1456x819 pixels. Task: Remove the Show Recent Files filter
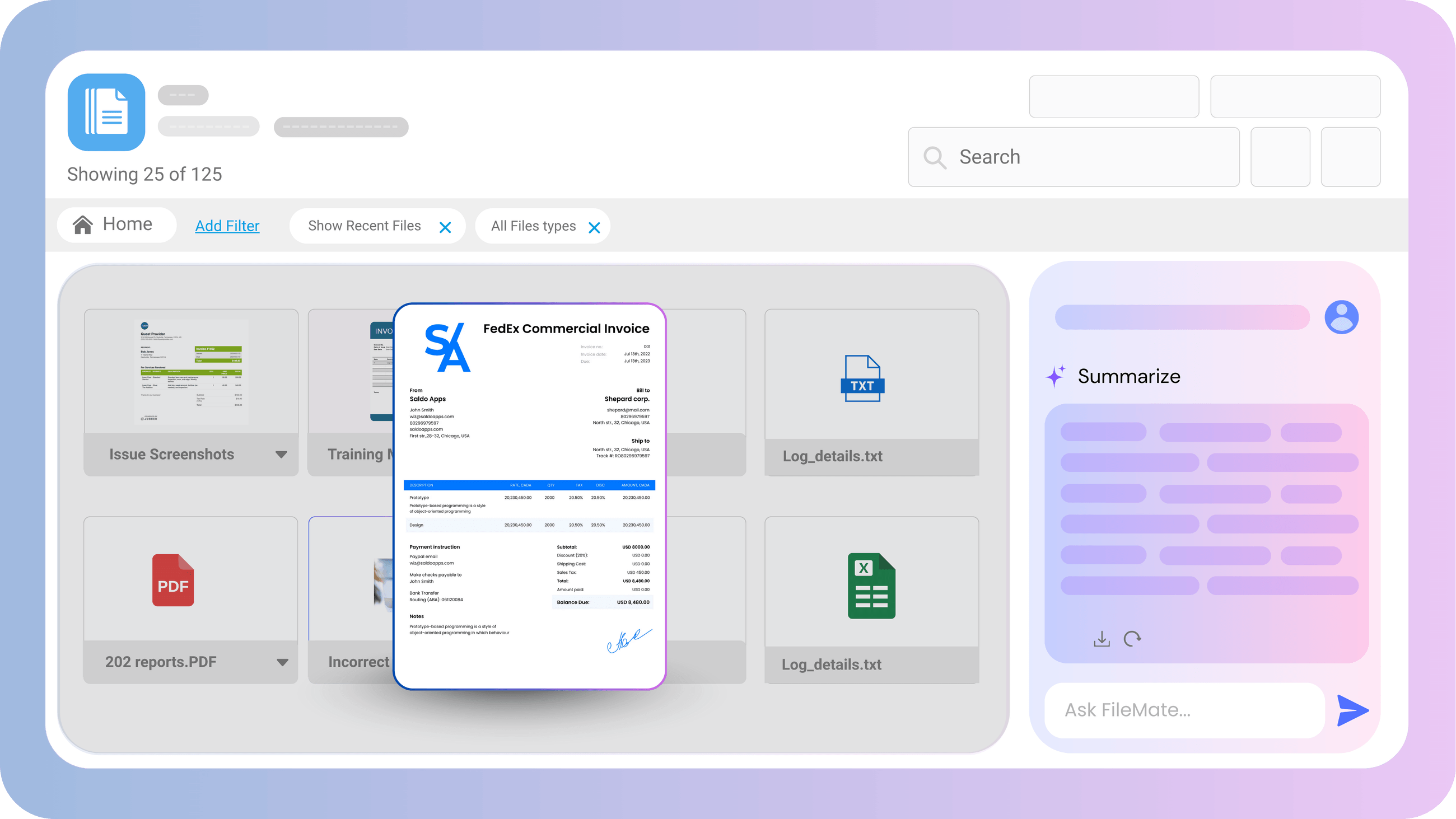pos(445,227)
